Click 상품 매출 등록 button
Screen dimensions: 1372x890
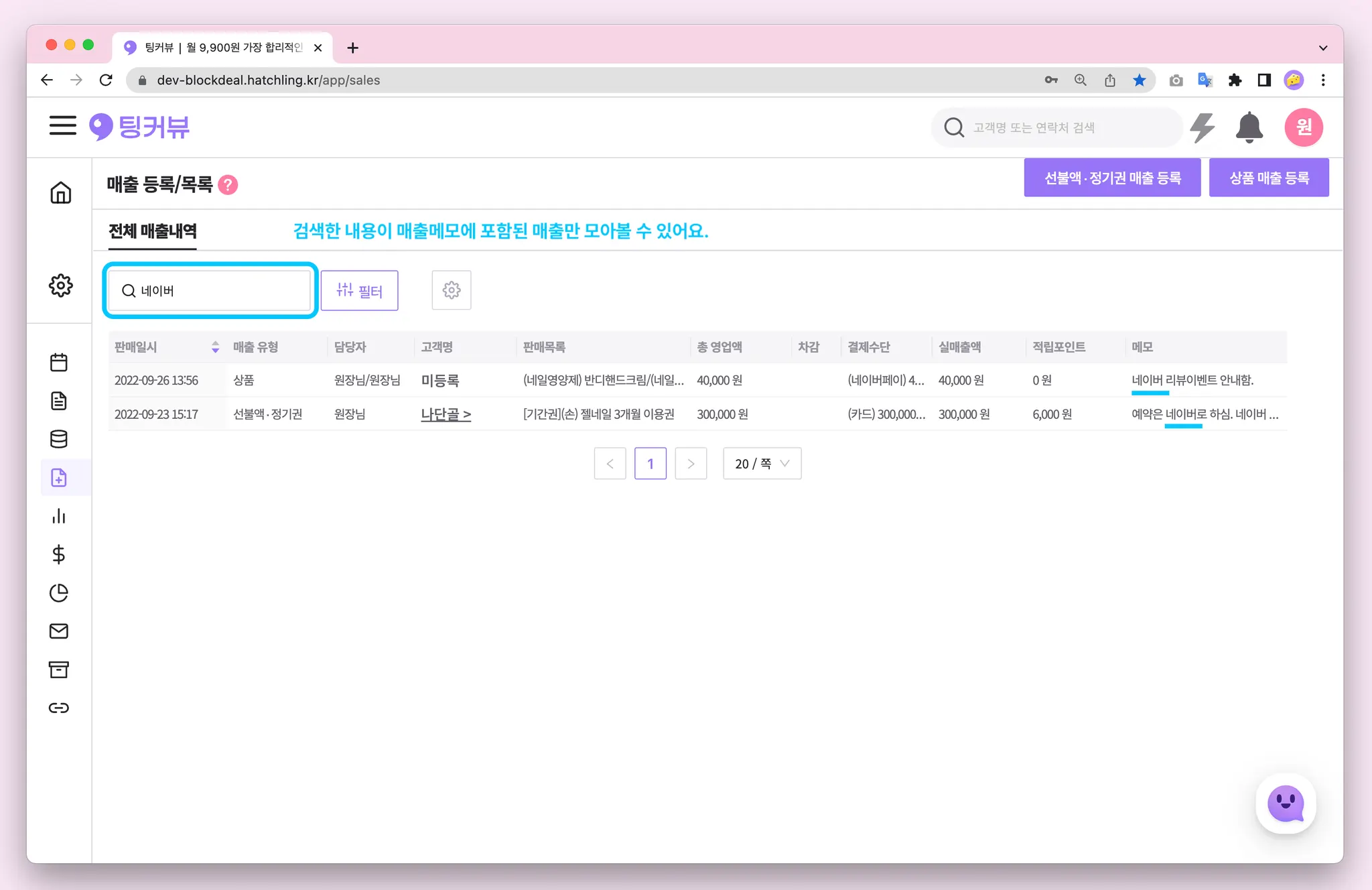tap(1268, 178)
